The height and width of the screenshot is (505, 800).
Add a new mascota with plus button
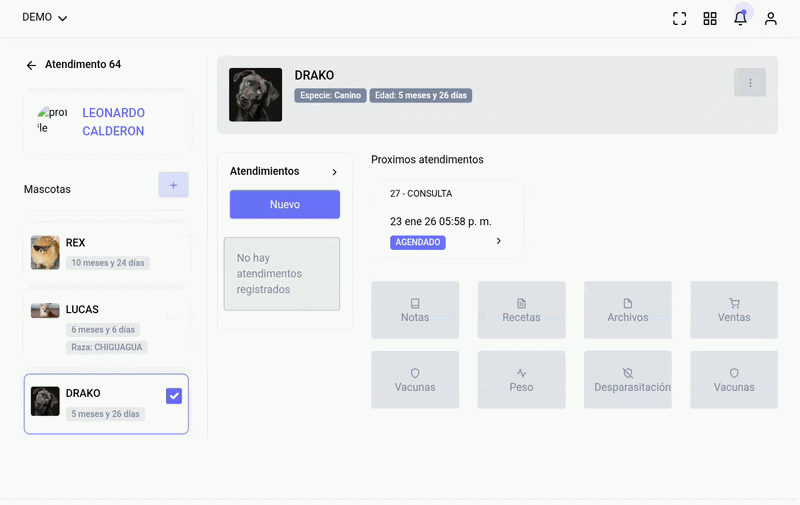pos(173,185)
